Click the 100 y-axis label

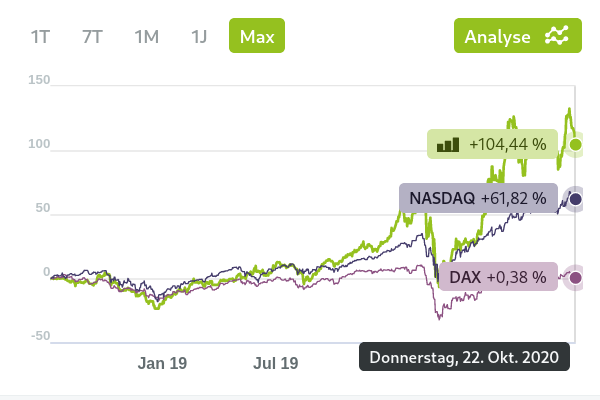[x=40, y=144]
